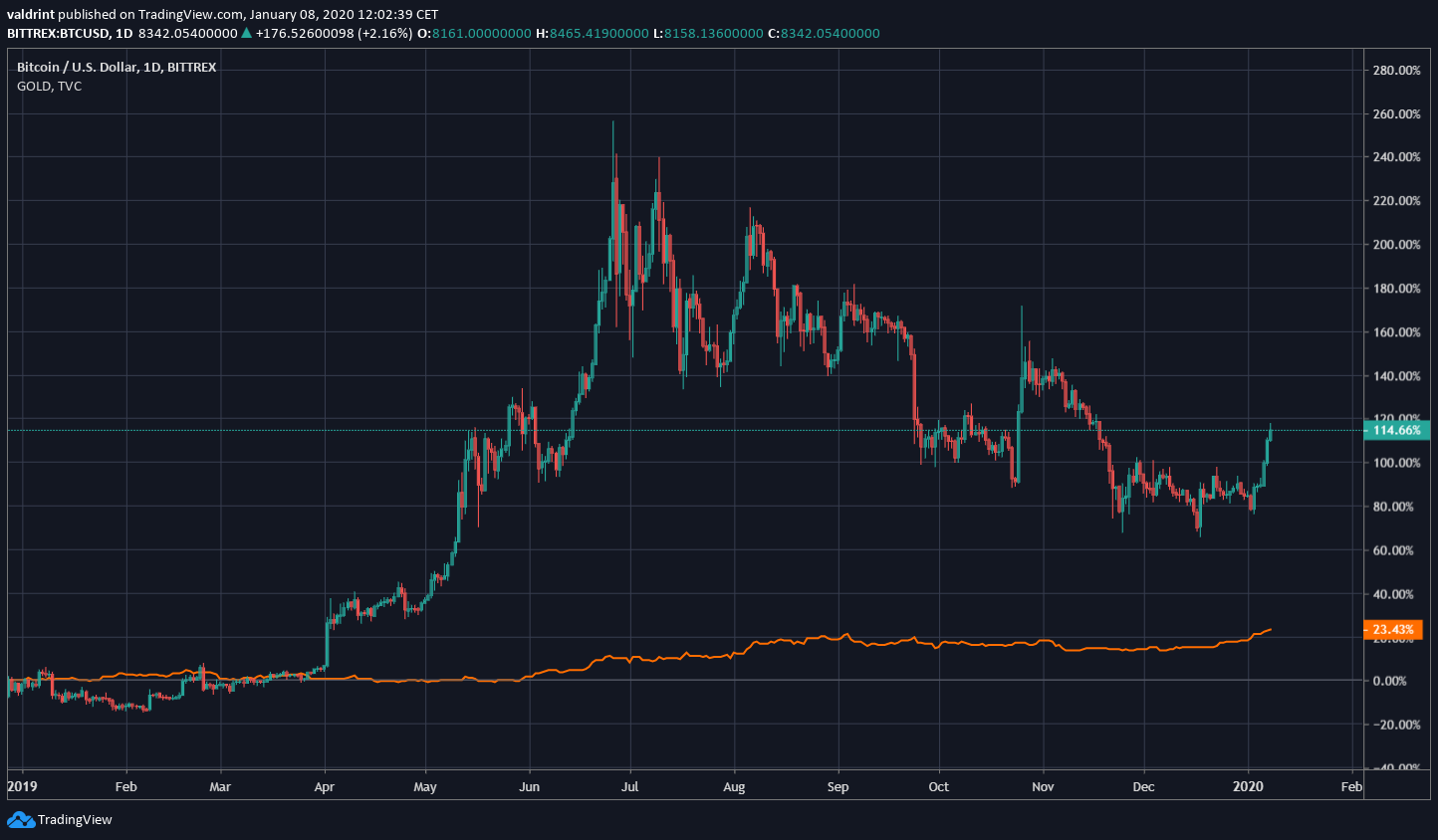The image size is (1438, 840).
Task: Click the 2020 label on the time axis
Action: click(1250, 786)
